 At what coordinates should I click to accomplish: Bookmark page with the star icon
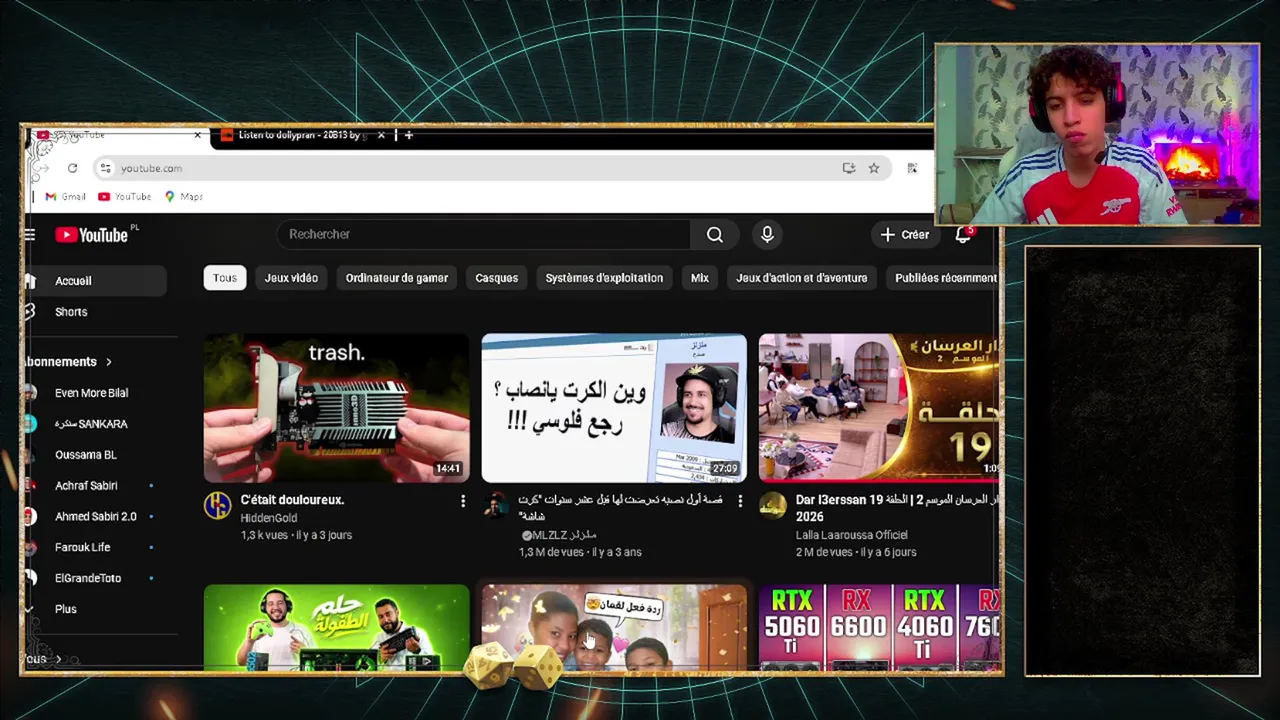pos(874,168)
